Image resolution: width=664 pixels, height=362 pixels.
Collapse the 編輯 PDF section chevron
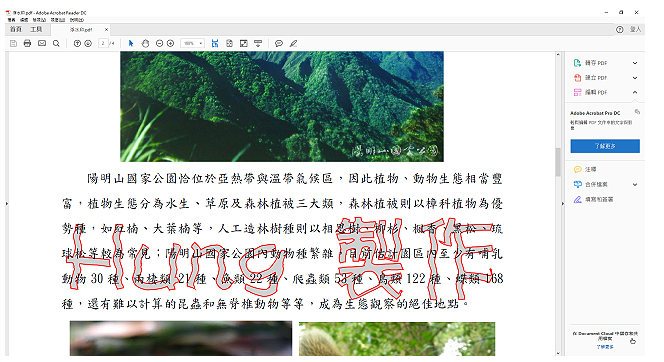[x=635, y=92]
